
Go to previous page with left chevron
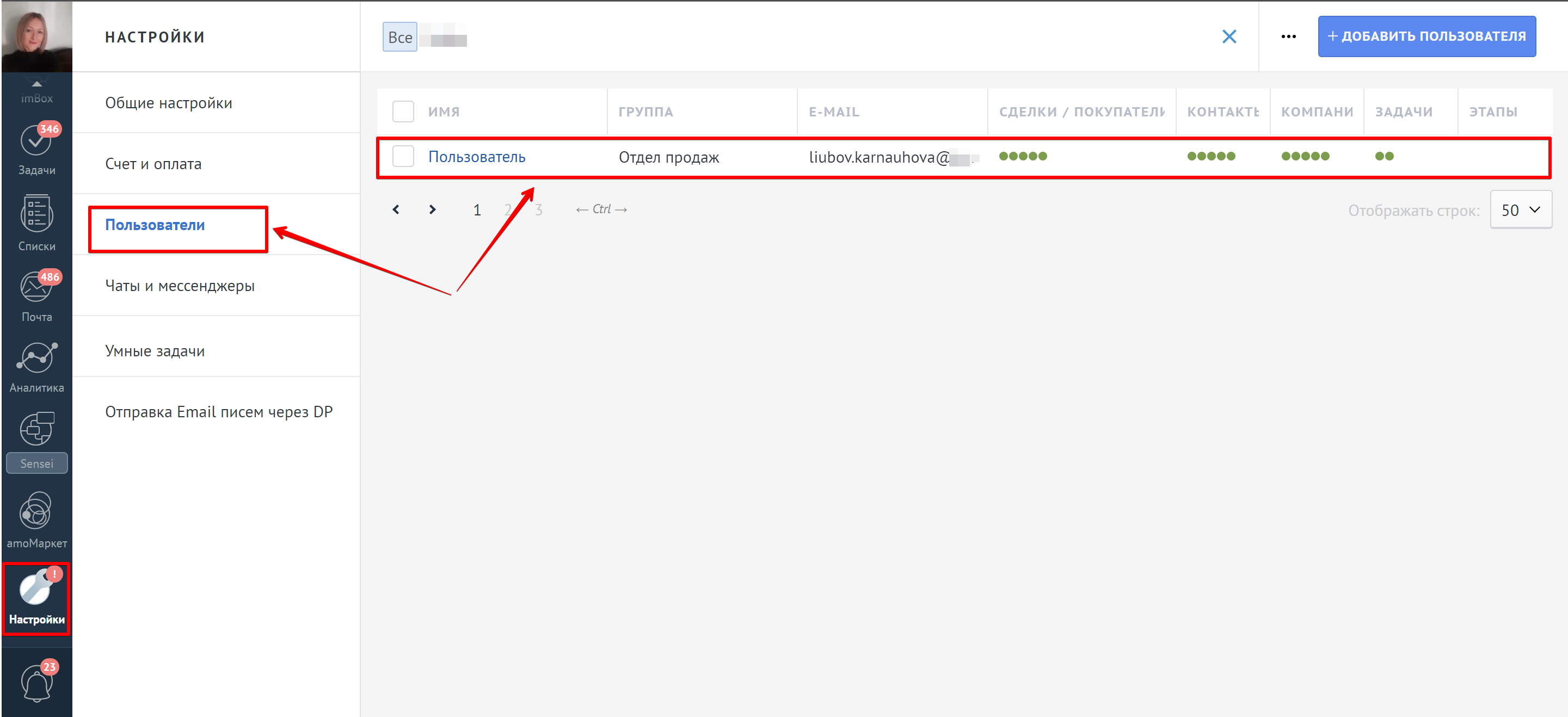[x=396, y=209]
